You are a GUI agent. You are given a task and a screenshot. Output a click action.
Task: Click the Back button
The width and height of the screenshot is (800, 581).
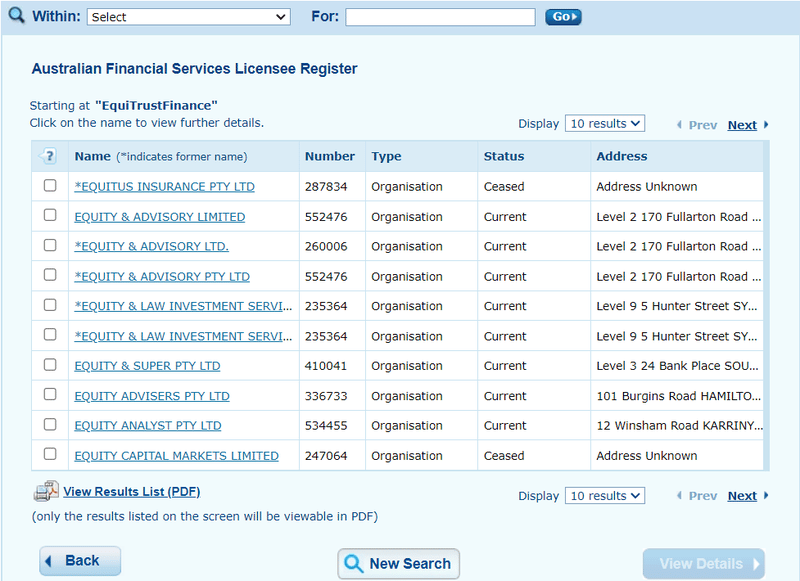[80, 561]
